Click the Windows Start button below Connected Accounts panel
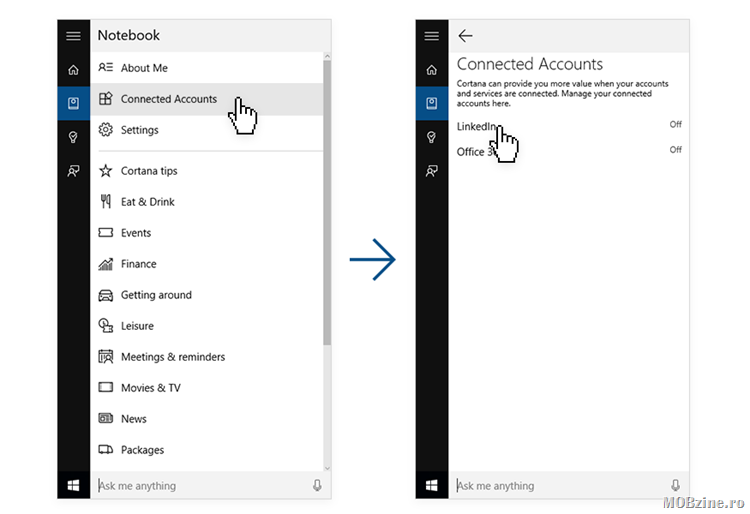The width and height of the screenshot is (750, 514). point(432,486)
